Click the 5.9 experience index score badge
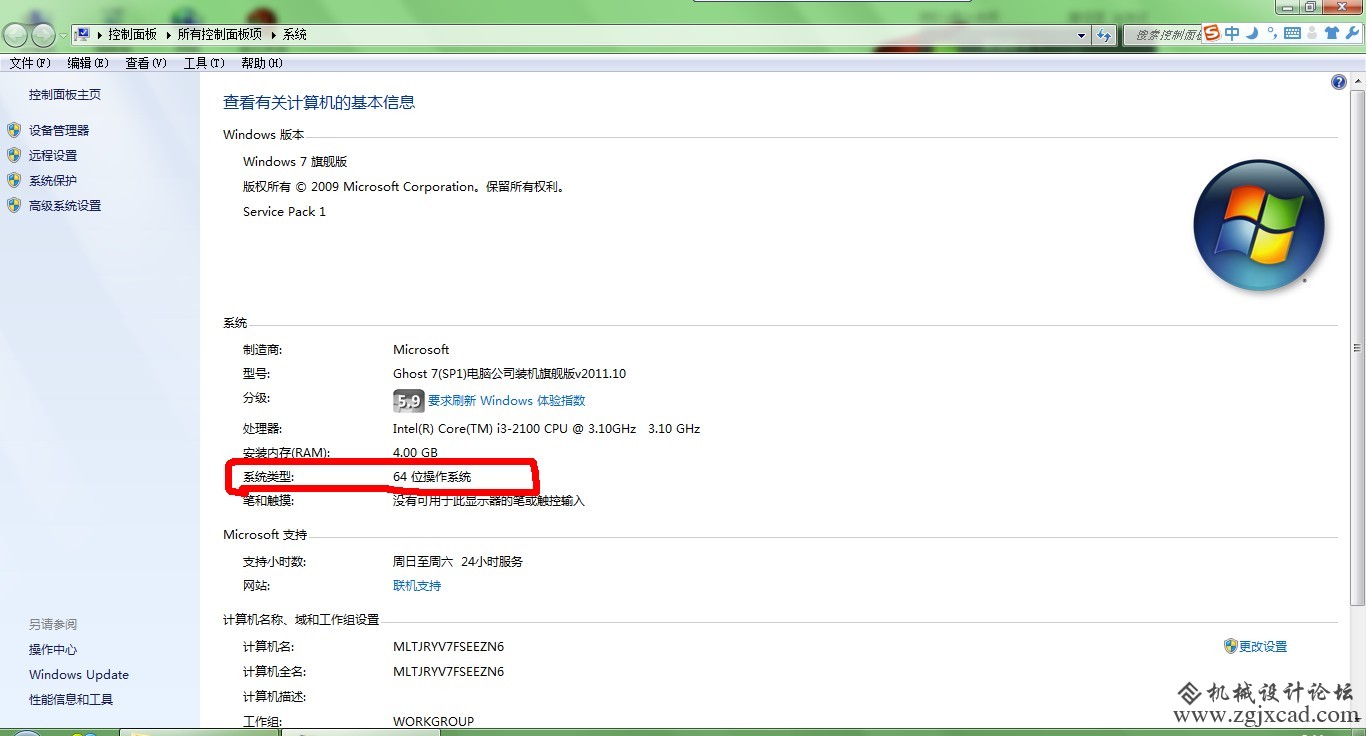1366x736 pixels. coord(408,401)
